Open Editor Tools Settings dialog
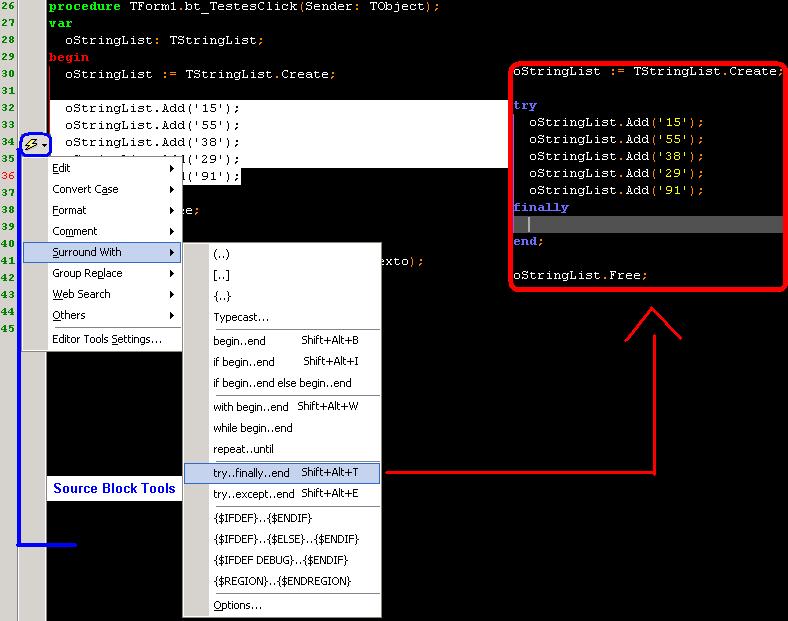 [107, 339]
